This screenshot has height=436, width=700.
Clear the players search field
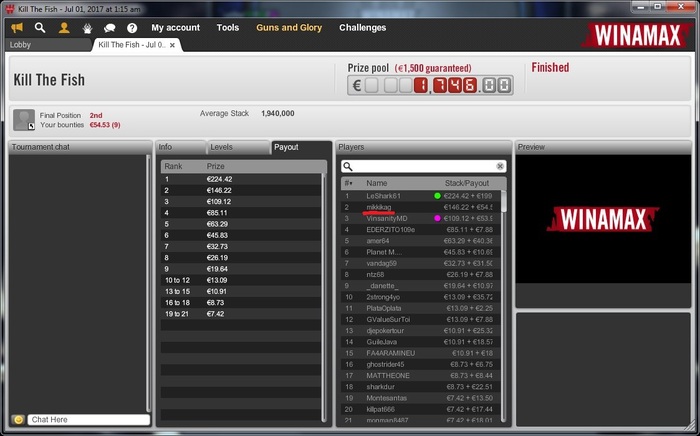click(500, 166)
